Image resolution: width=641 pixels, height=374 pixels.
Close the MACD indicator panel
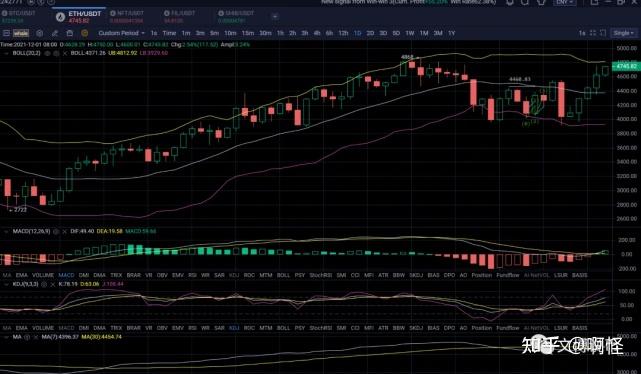[65, 232]
